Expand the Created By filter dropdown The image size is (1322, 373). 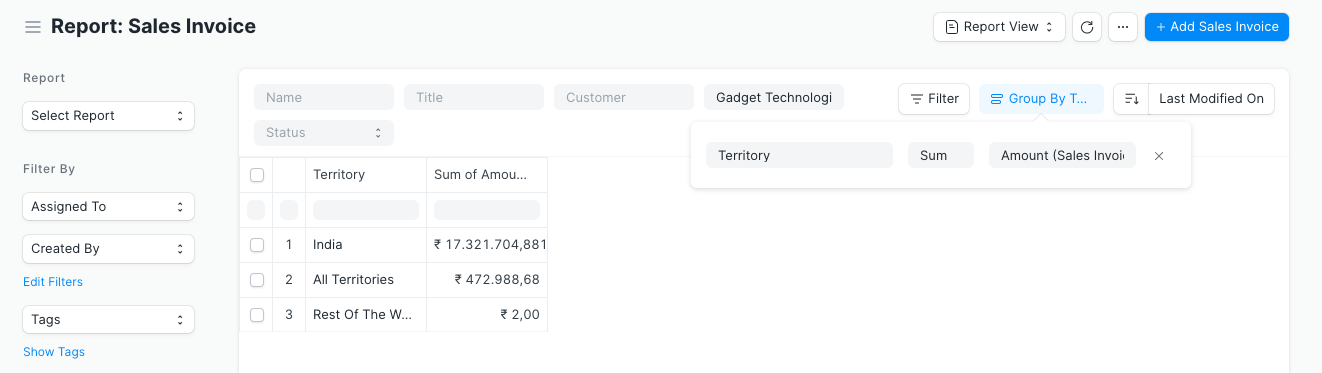pos(108,249)
